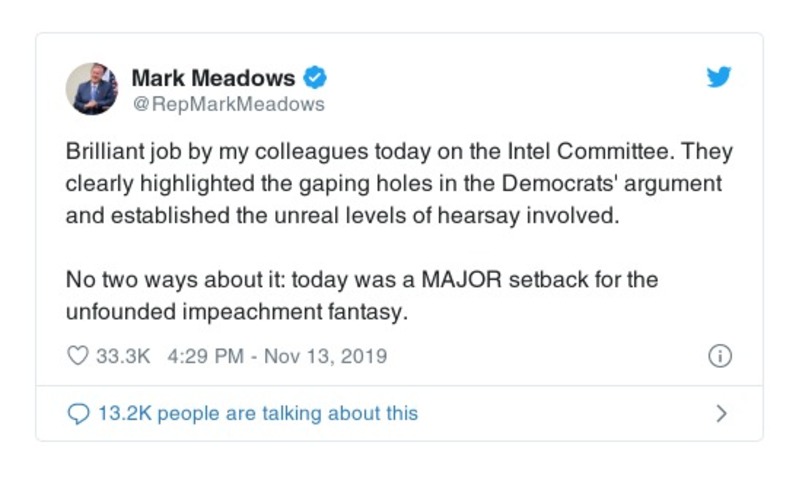Click the 33.3K like count
799x490 pixels.
tap(122, 356)
